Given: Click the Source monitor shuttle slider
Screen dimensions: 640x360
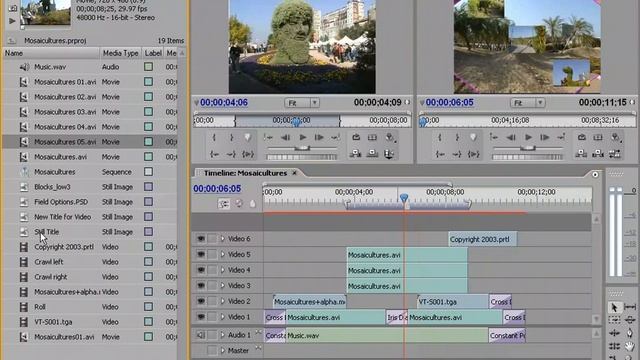Looking at the screenshot, I should coord(302,148).
